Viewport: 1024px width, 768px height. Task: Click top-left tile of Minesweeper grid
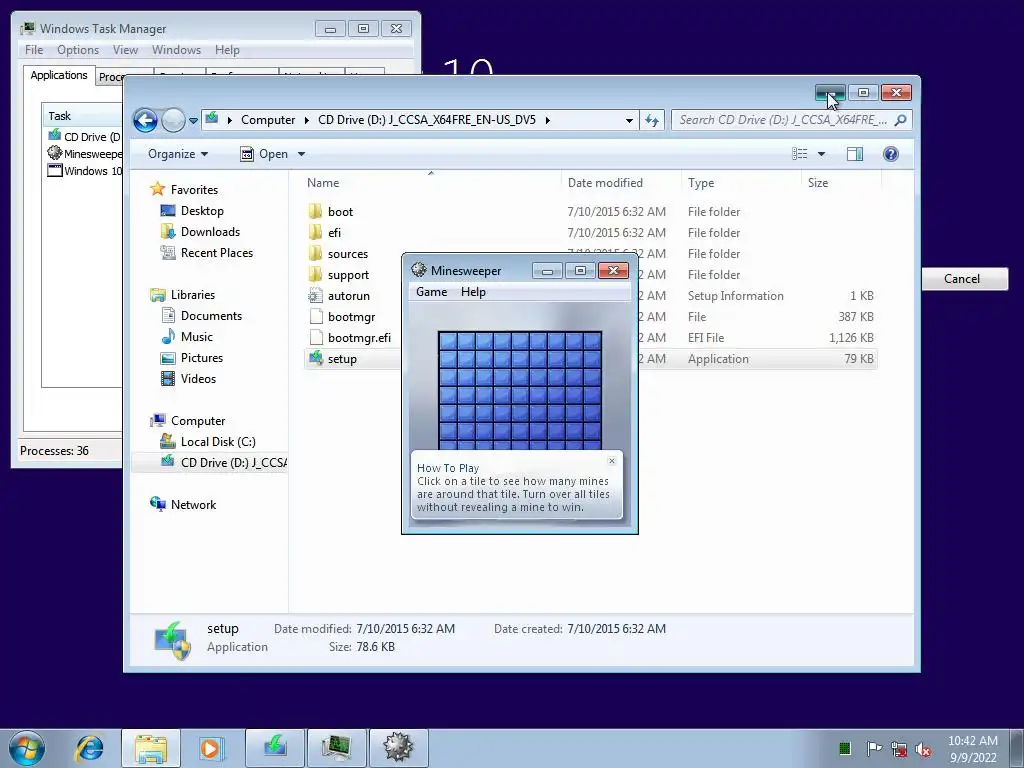pos(448,341)
